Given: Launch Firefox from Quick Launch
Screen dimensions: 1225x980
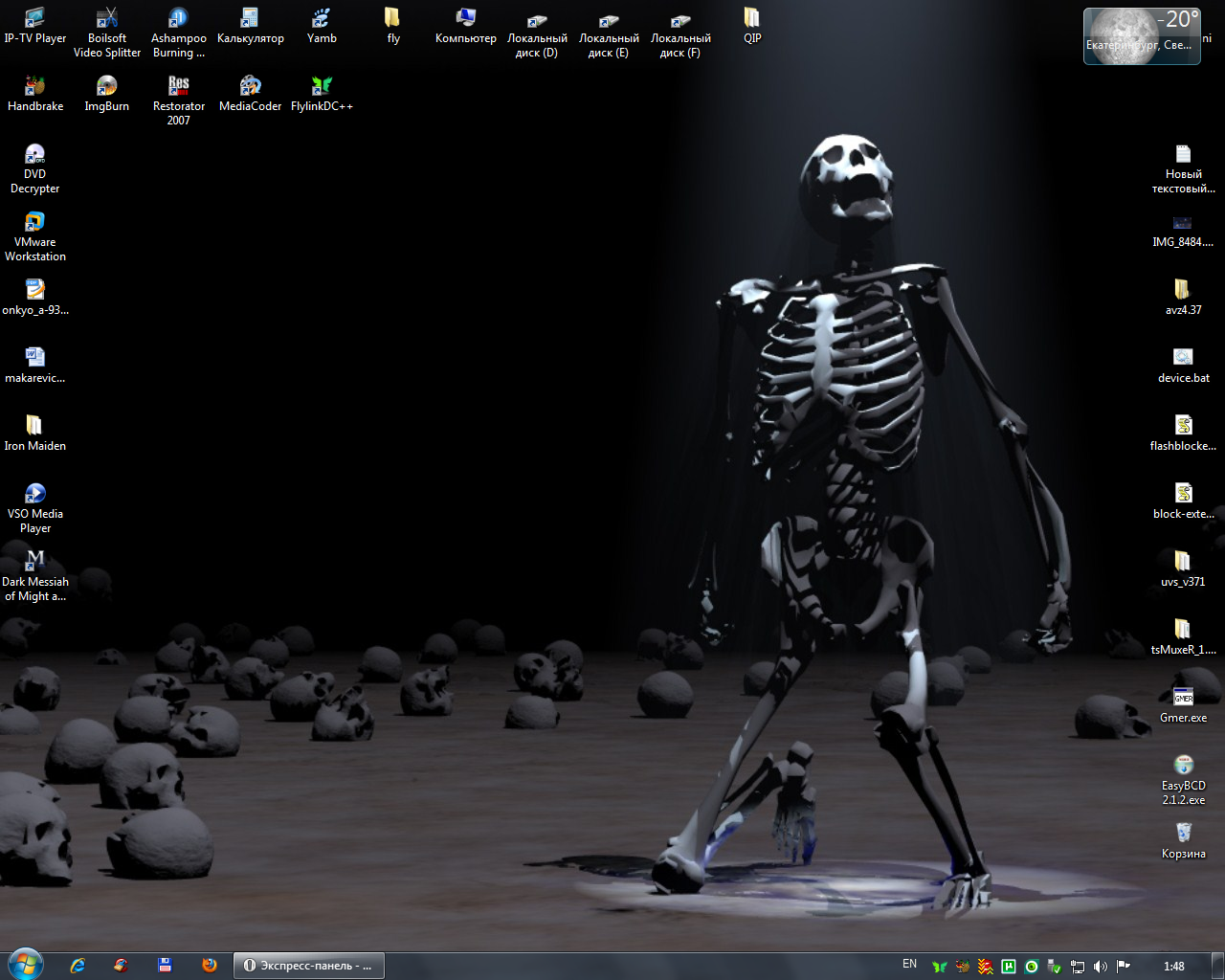Looking at the screenshot, I should [x=210, y=966].
